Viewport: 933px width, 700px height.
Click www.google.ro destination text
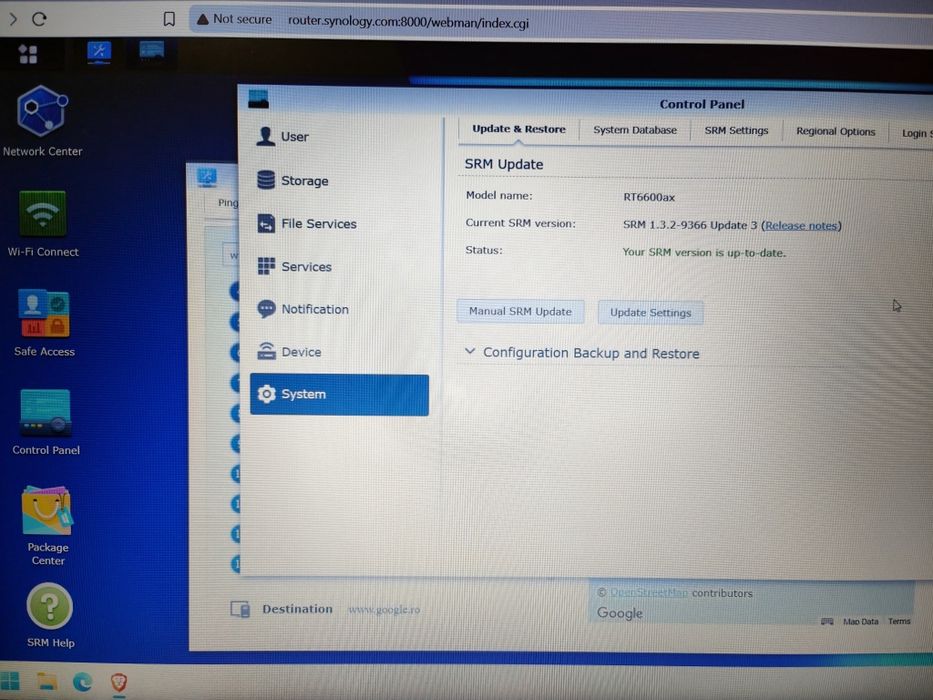384,610
